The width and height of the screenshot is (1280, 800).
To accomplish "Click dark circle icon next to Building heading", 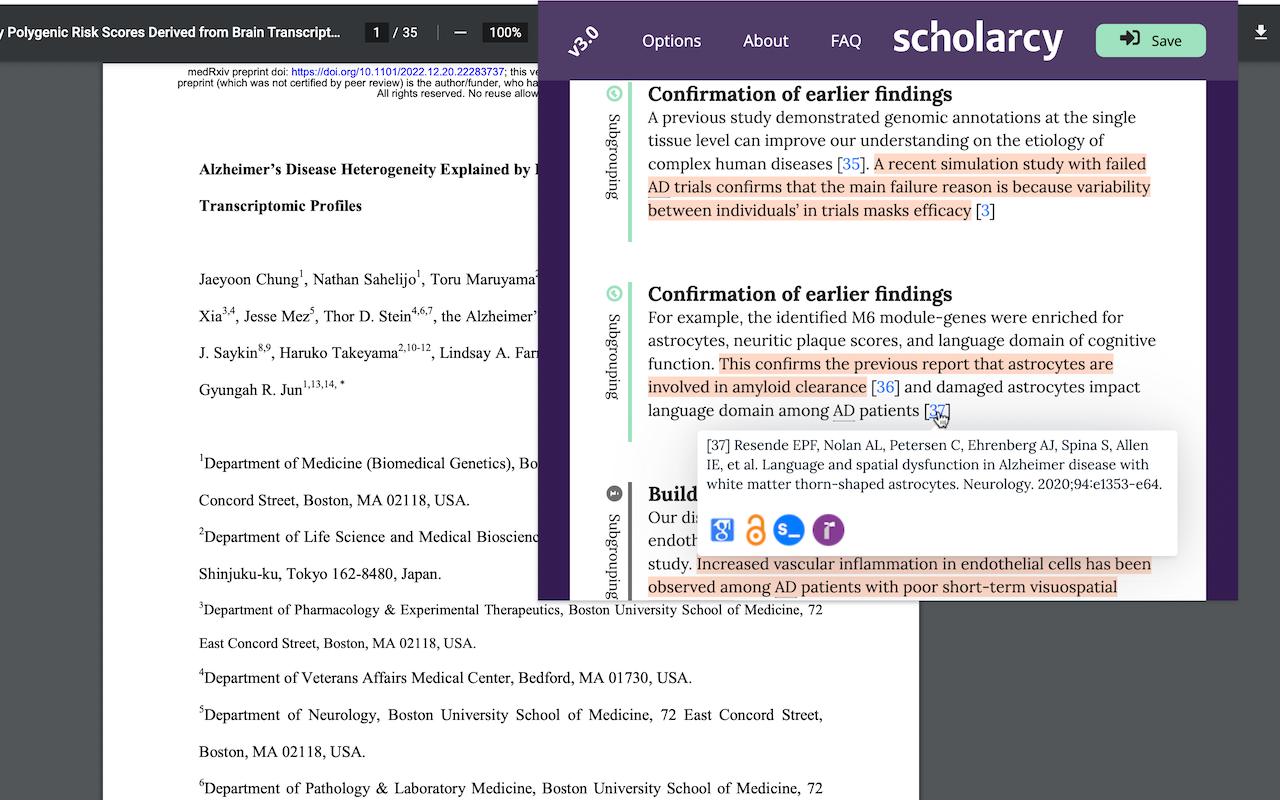I will [612, 491].
